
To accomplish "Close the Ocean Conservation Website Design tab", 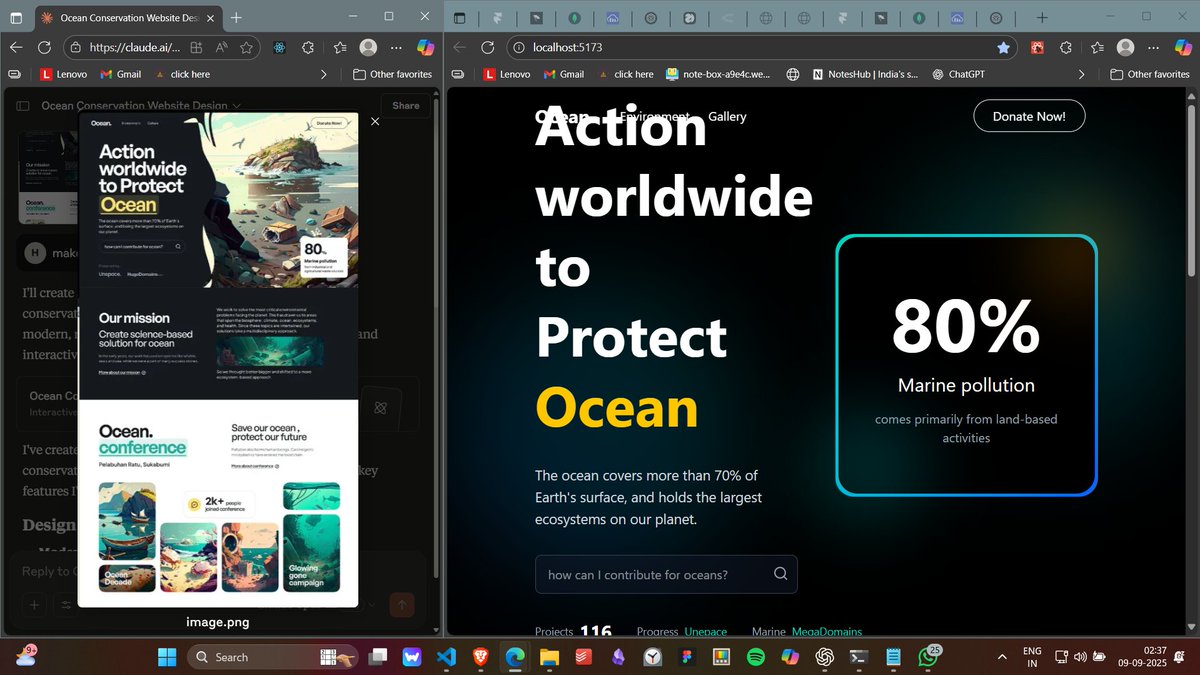I will (x=212, y=18).
